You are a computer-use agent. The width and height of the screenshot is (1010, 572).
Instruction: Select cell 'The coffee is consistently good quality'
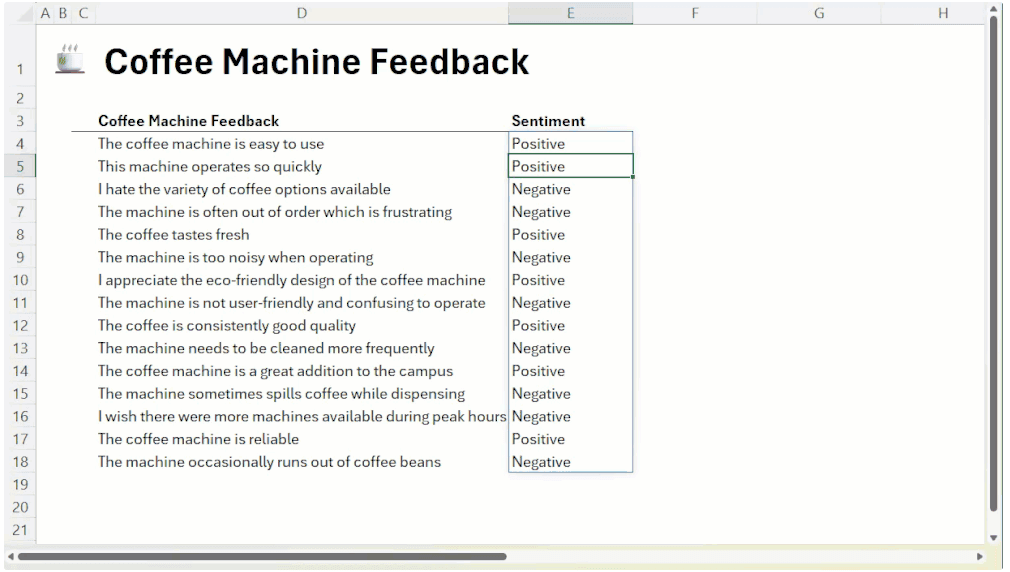[x=301, y=325]
